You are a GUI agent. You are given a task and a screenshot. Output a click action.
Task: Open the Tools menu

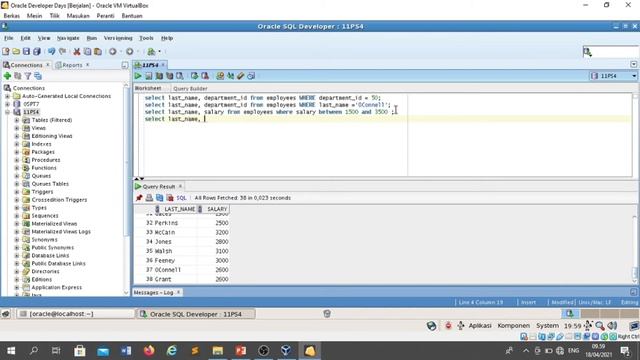tap(147, 38)
